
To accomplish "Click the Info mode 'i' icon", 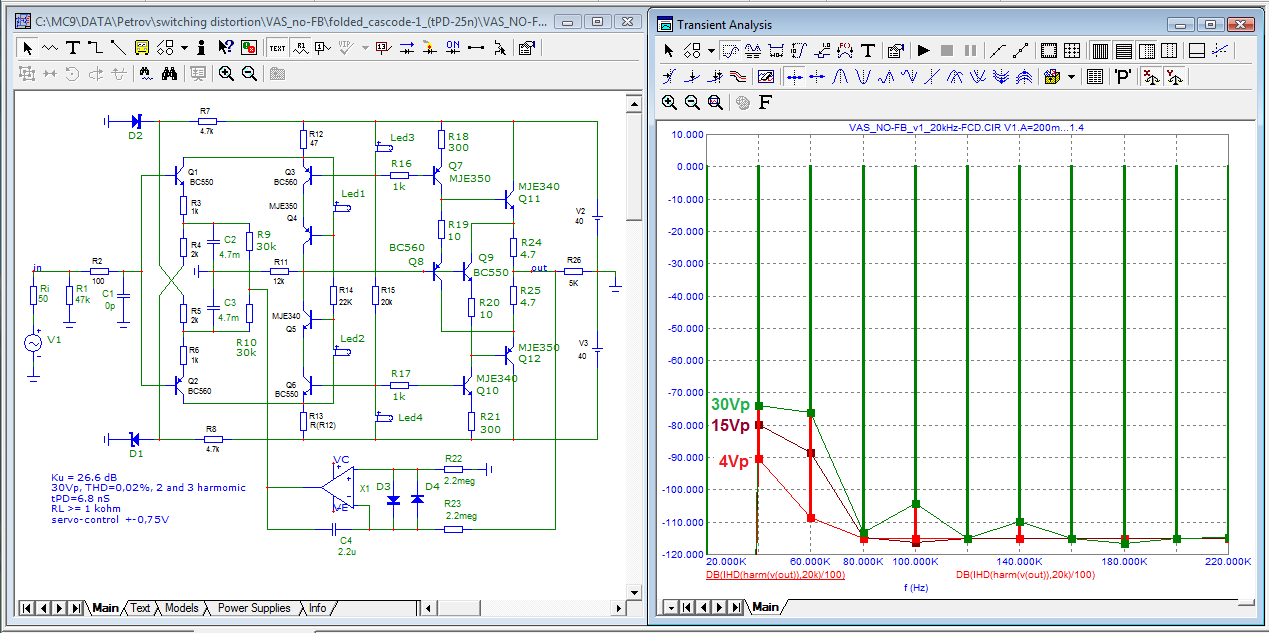I will [x=202, y=47].
